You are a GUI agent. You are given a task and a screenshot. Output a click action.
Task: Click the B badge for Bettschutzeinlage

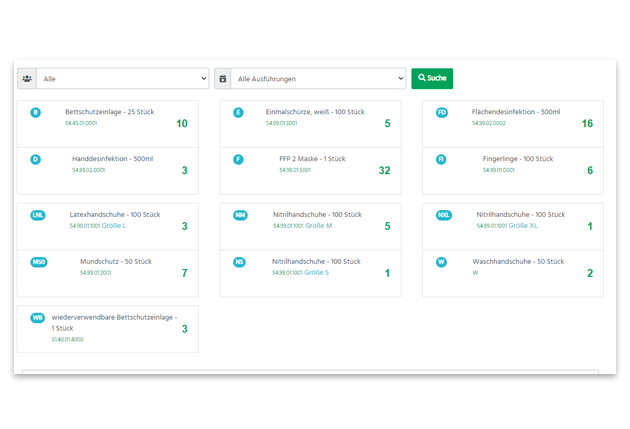pos(35,112)
